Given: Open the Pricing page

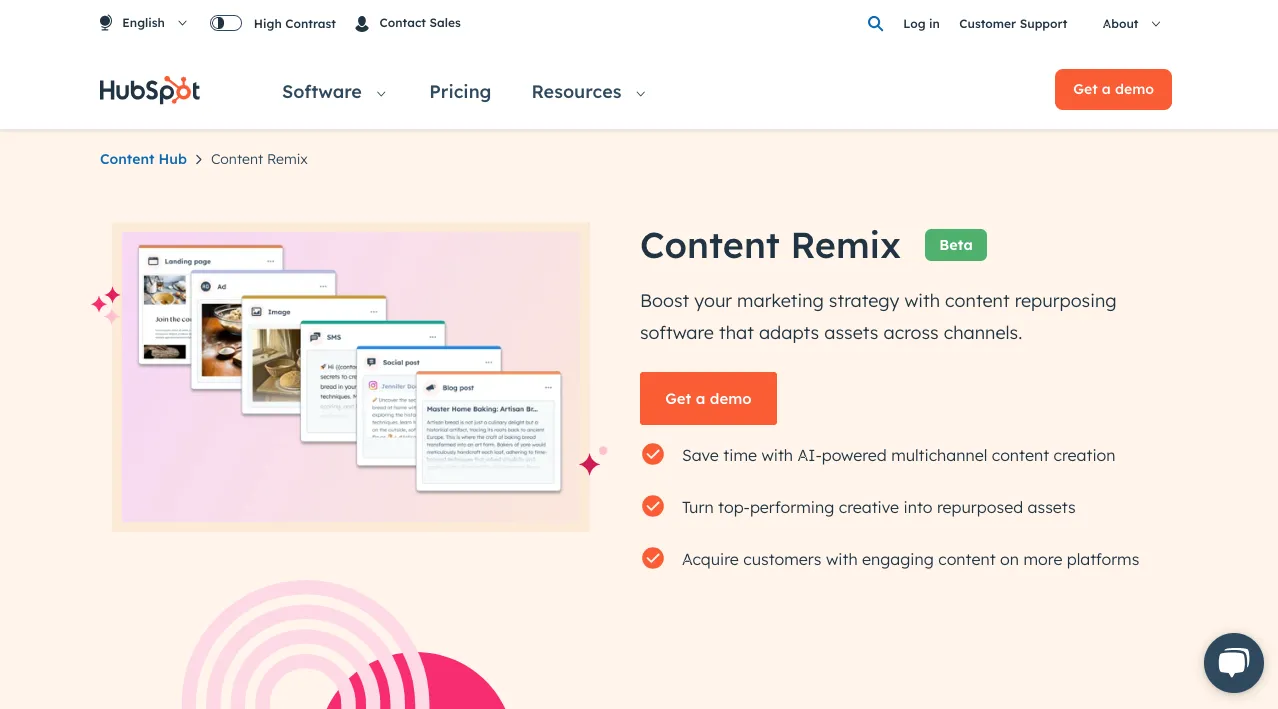Looking at the screenshot, I should pyautogui.click(x=460, y=92).
